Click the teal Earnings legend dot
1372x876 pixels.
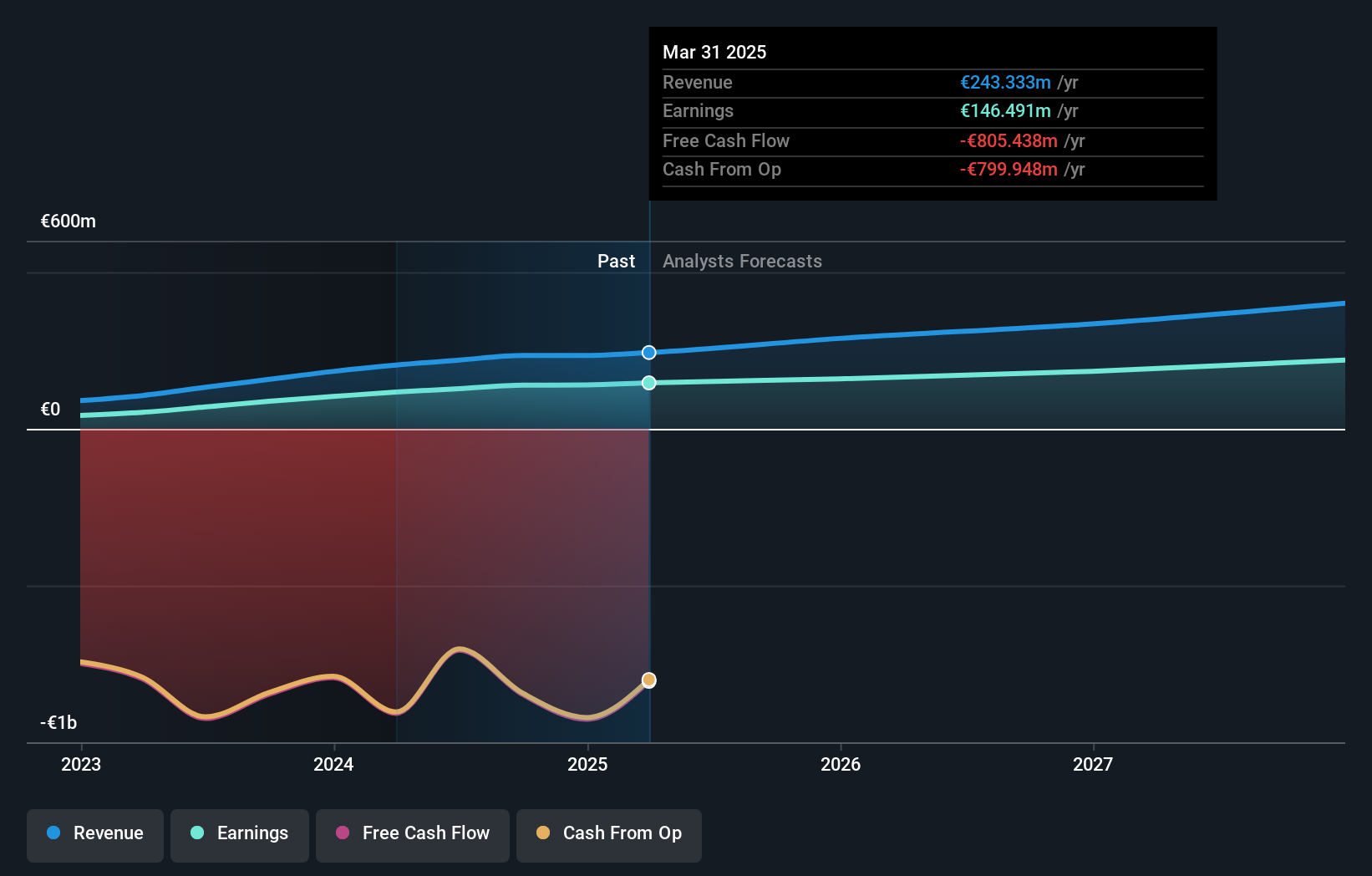[197, 833]
